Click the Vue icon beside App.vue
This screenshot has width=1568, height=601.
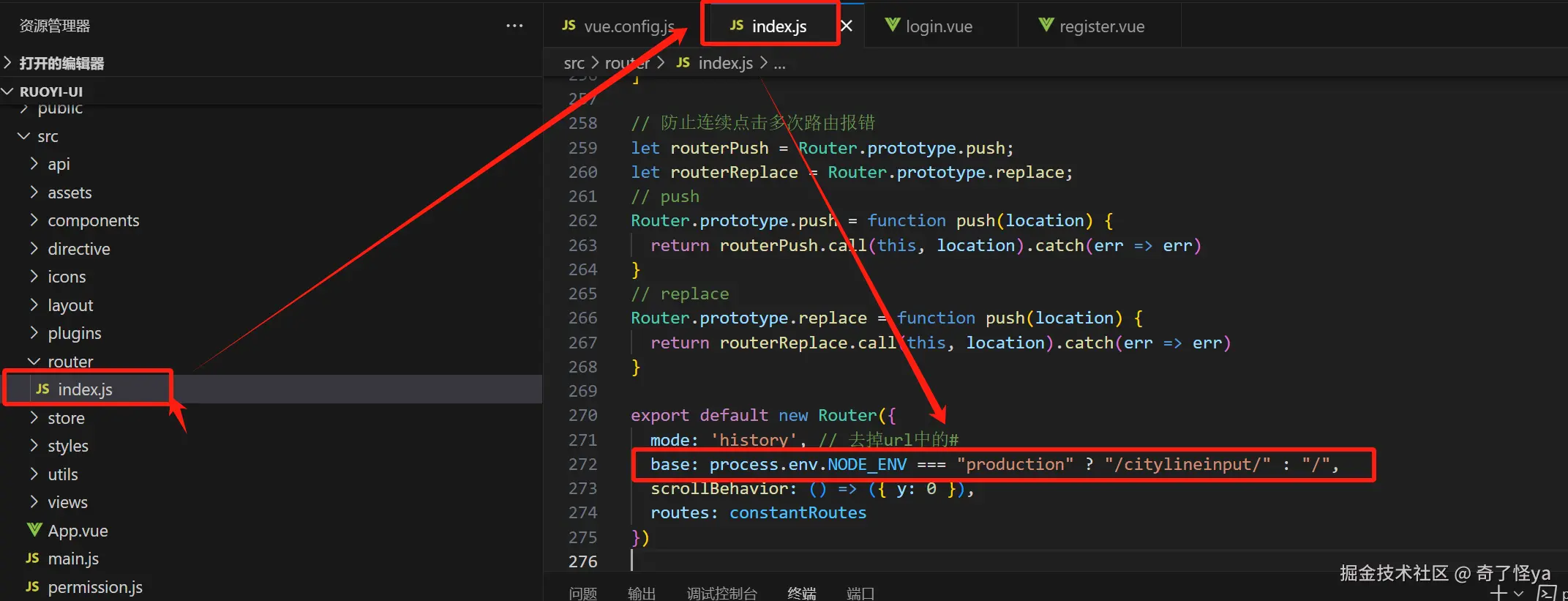coord(34,529)
